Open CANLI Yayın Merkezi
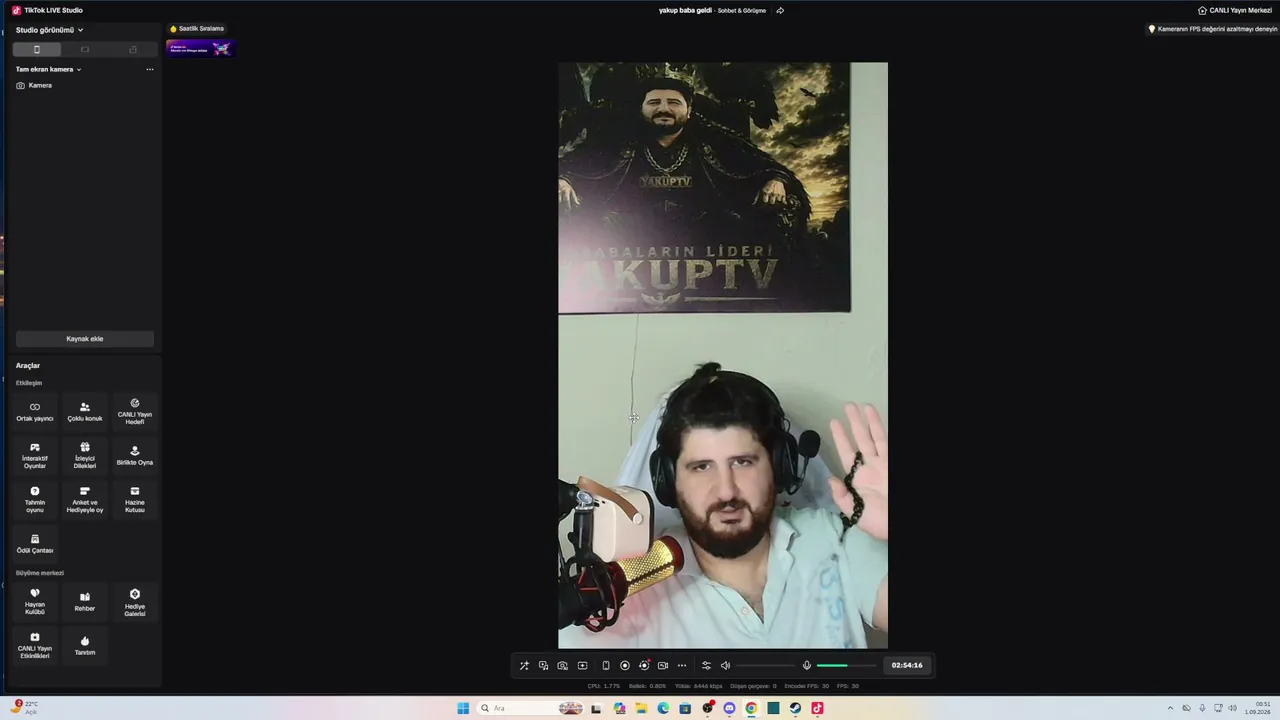 (1235, 10)
